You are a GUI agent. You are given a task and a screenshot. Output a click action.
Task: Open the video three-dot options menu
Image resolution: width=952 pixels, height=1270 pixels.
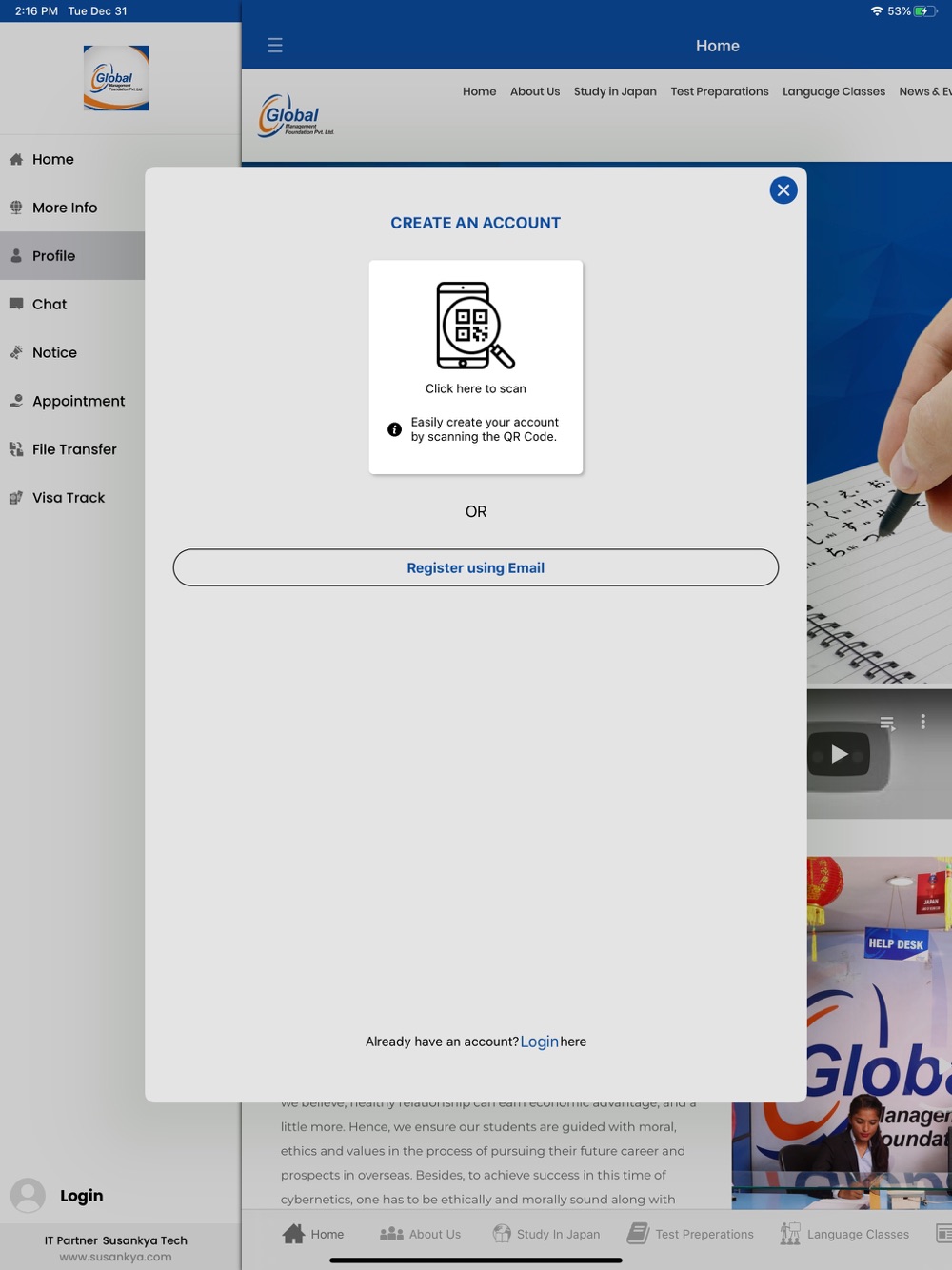pyautogui.click(x=922, y=722)
